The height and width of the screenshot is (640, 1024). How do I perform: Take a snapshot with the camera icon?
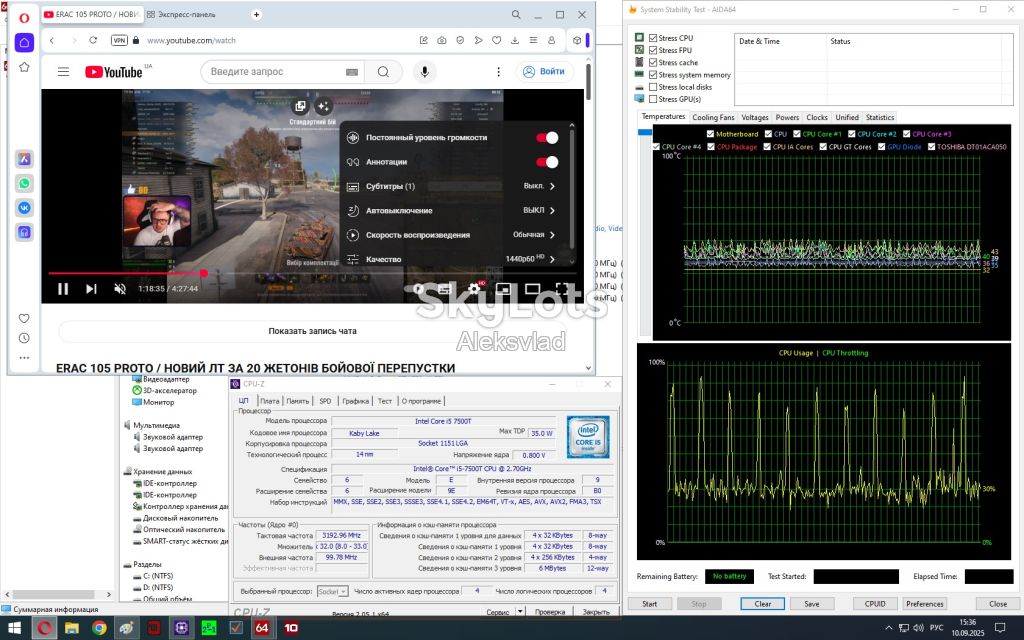click(x=441, y=40)
